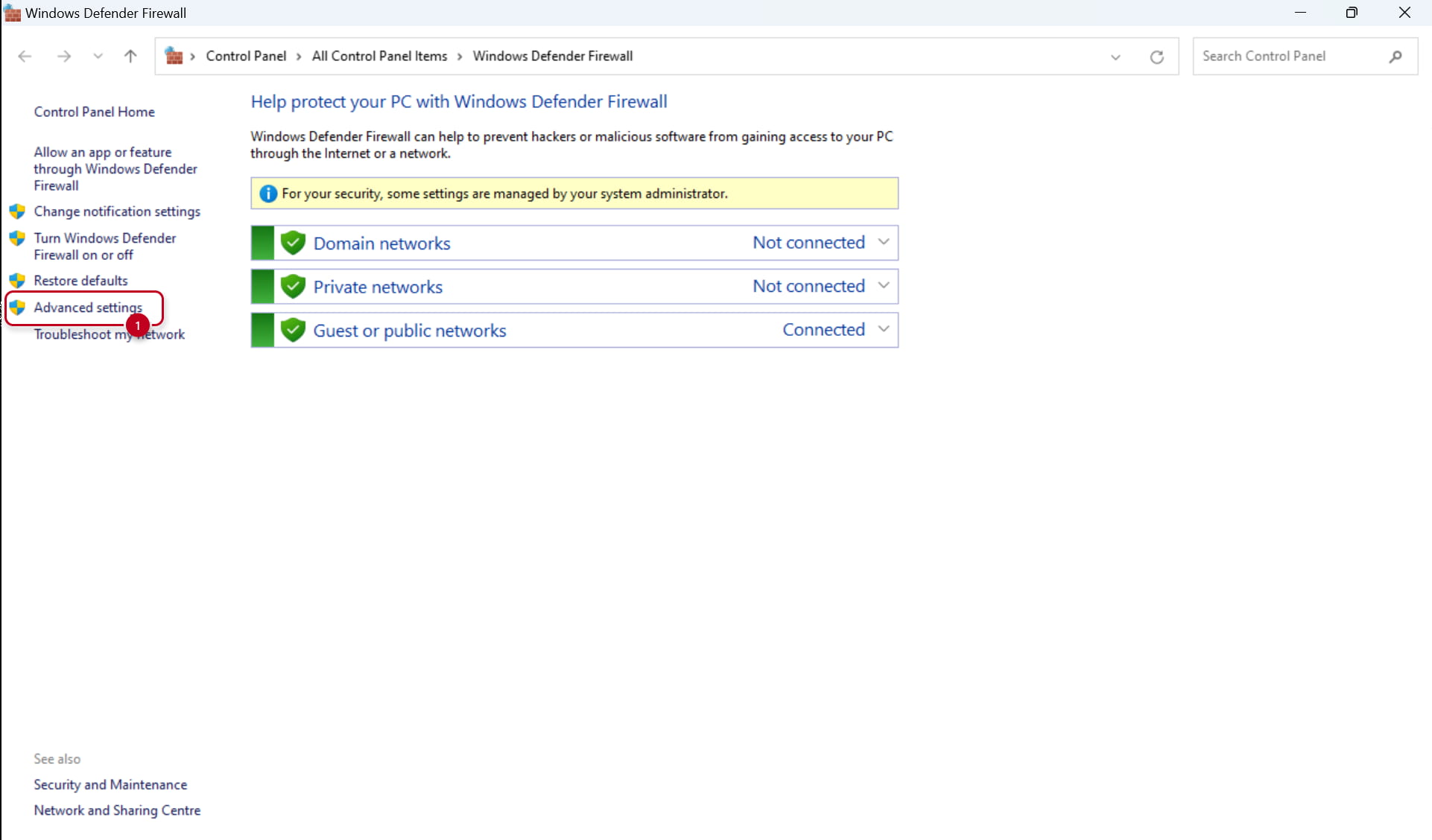Image resolution: width=1432 pixels, height=840 pixels.
Task: Close the Windows Defender Firewall window
Action: [x=1404, y=13]
